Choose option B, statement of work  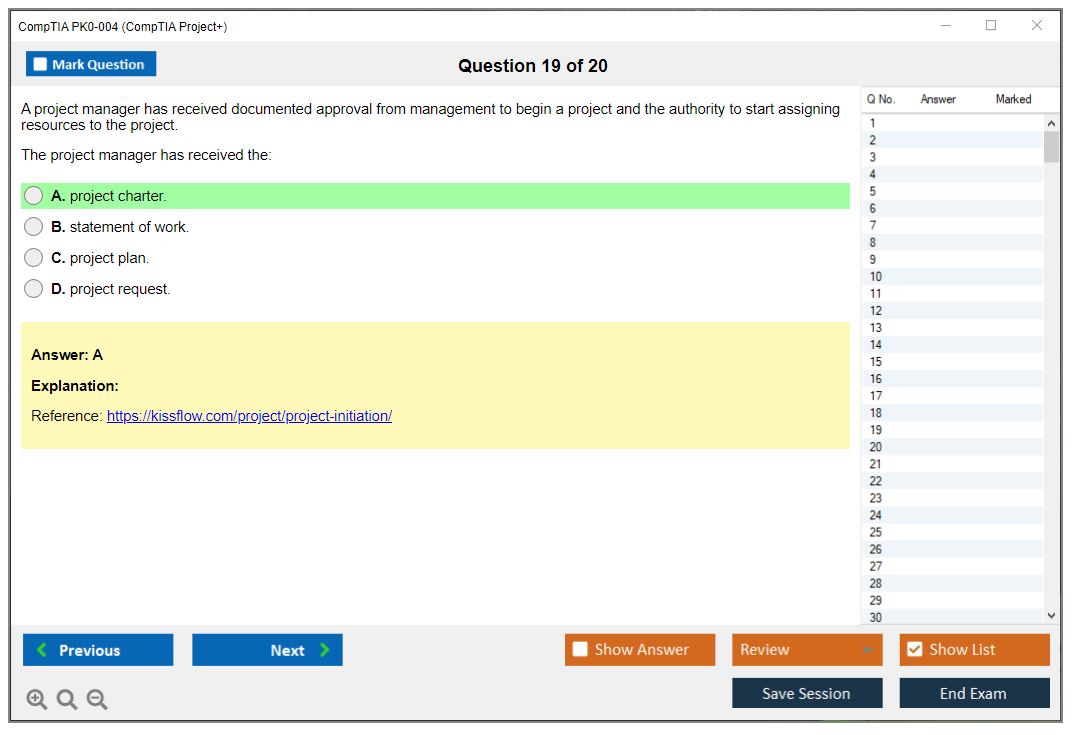pos(34,227)
